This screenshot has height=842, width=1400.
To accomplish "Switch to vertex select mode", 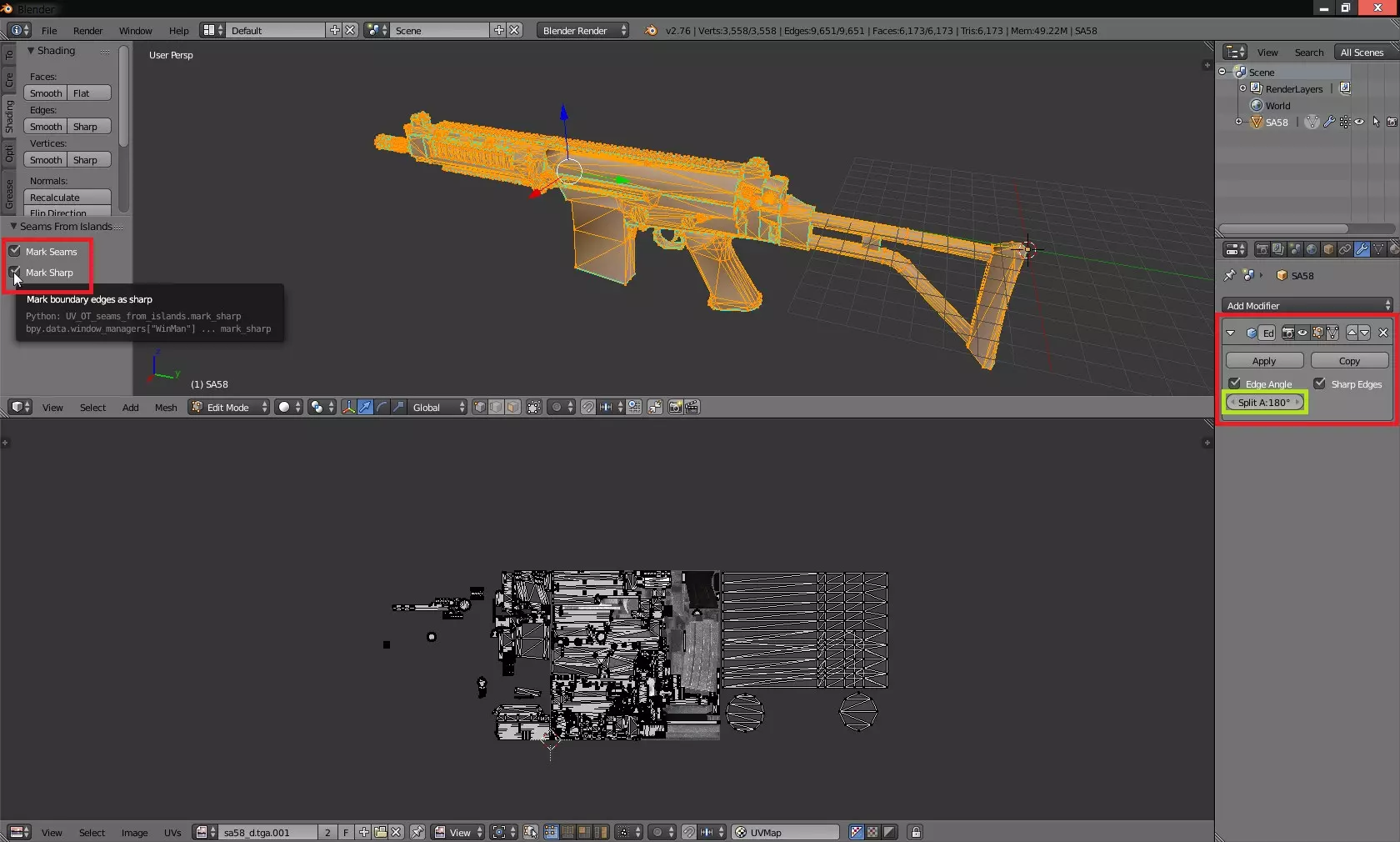I will coord(480,407).
